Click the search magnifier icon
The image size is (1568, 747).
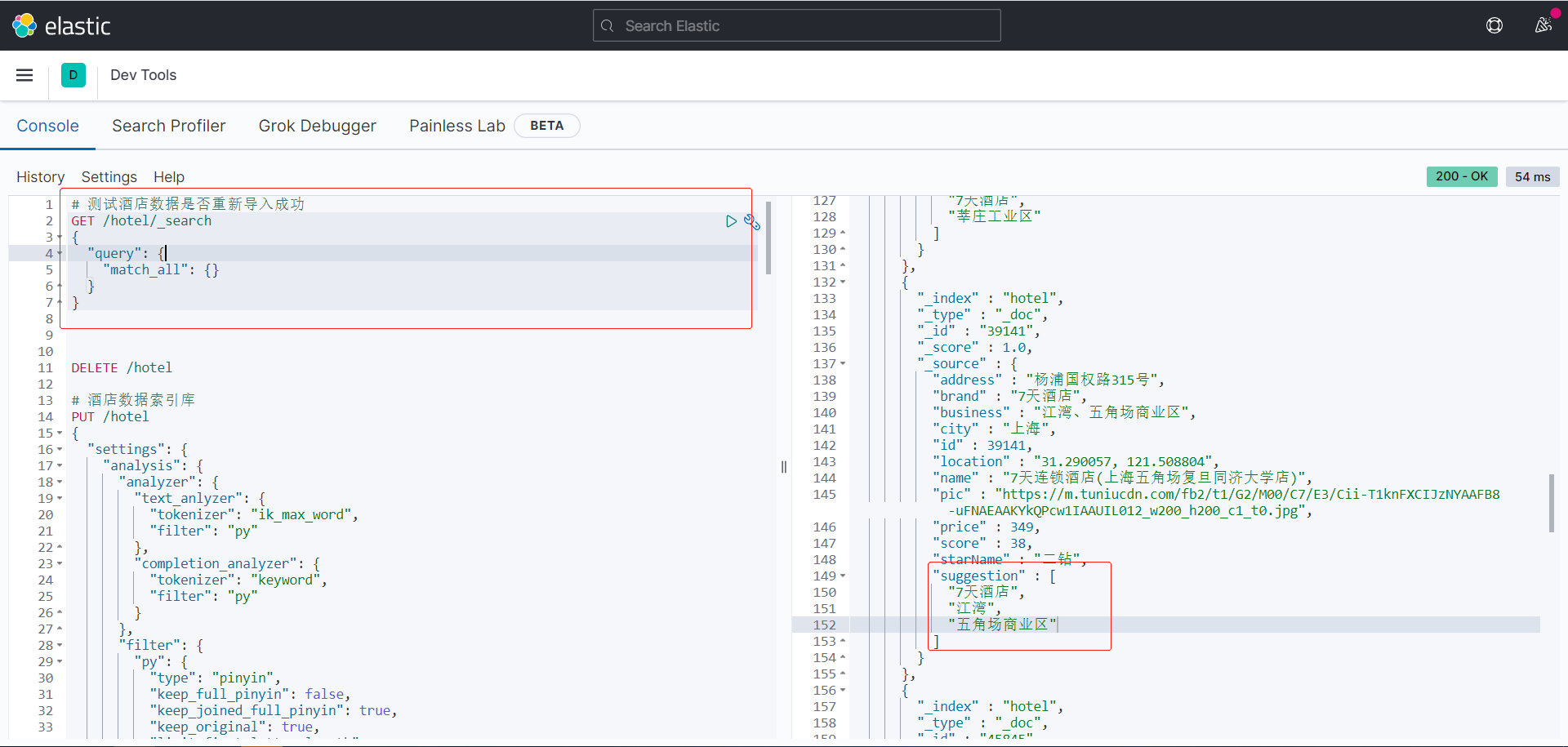(x=607, y=26)
